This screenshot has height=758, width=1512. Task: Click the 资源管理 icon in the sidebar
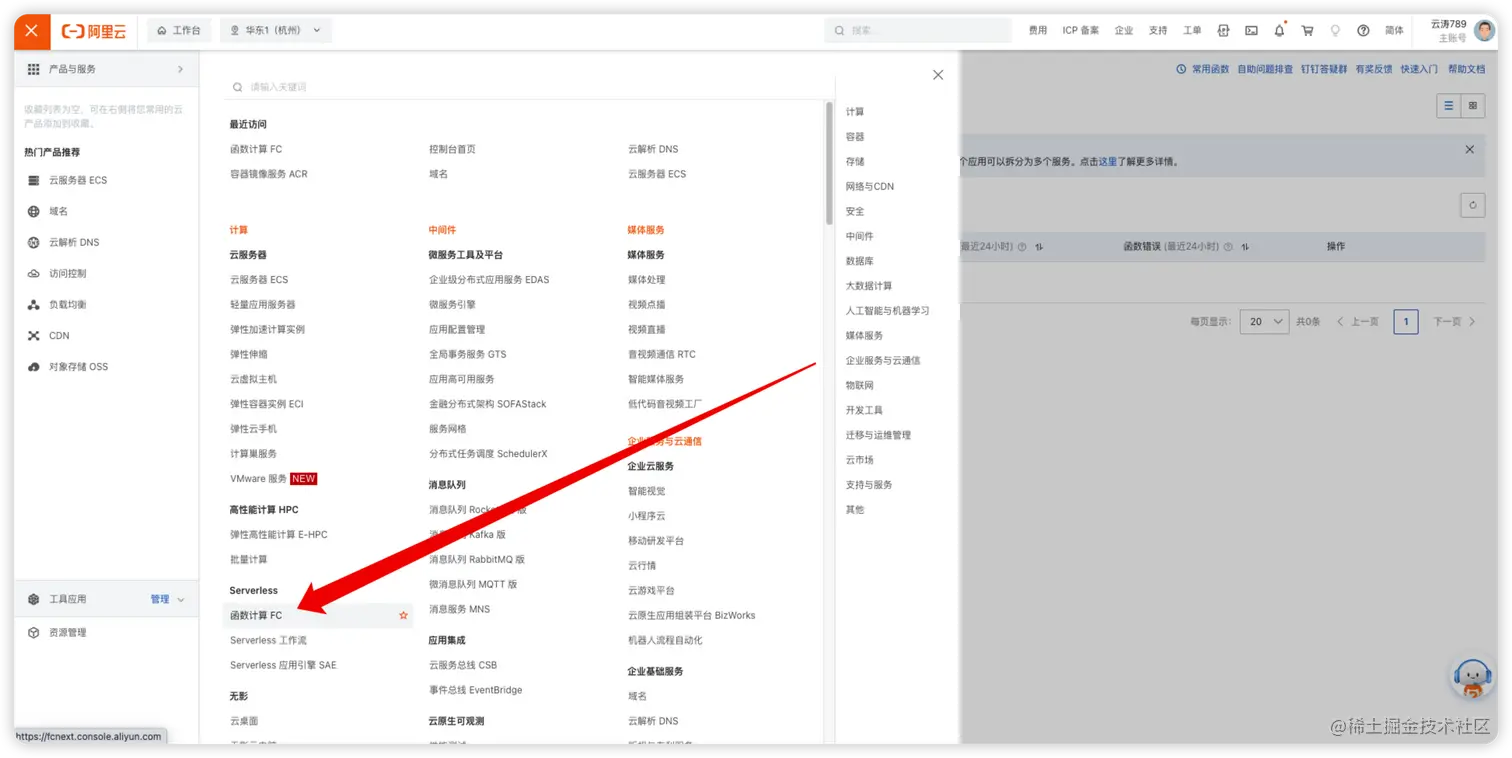(x=34, y=632)
